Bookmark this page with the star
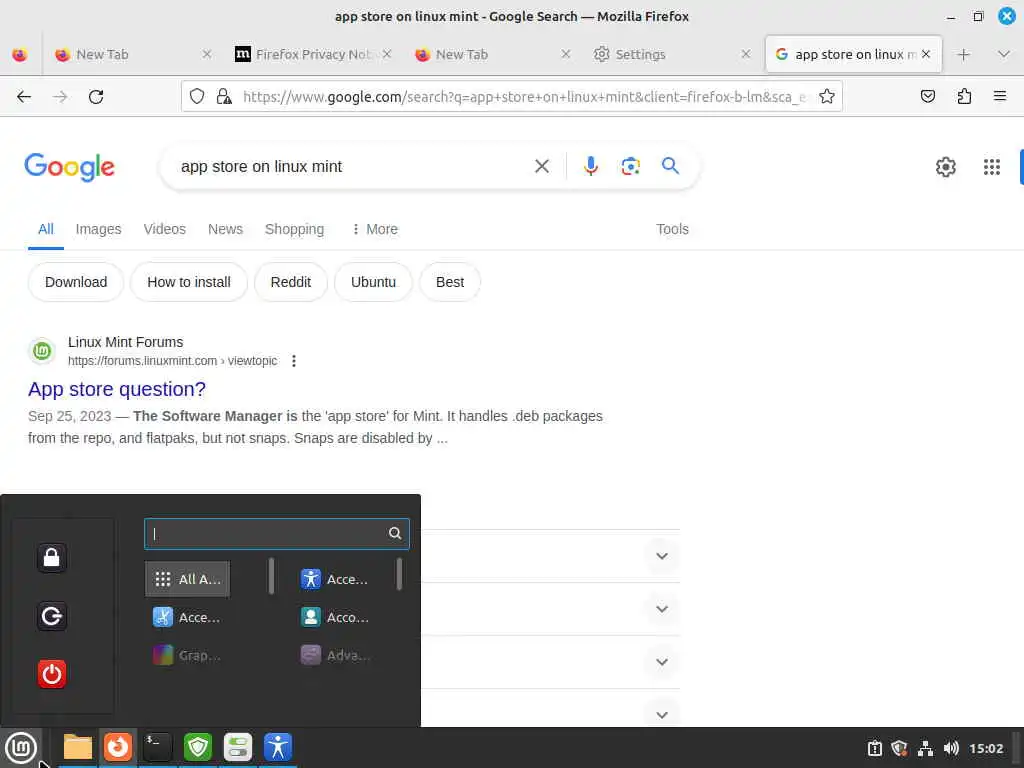1024x768 pixels. (x=827, y=97)
